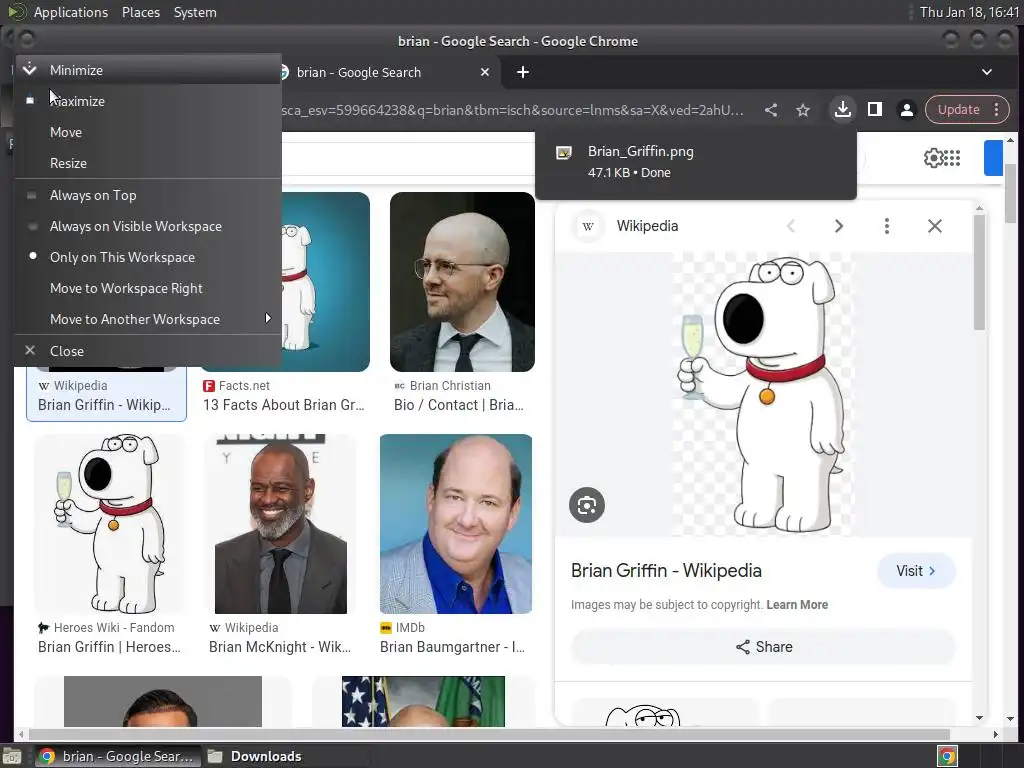Close the brian - Google Search tab

(x=485, y=72)
